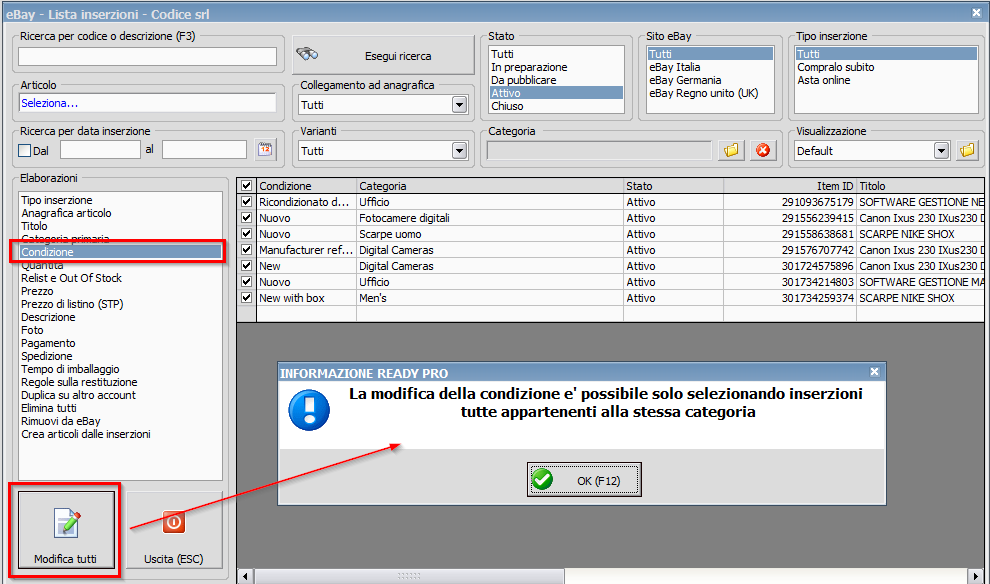The height and width of the screenshot is (584, 990).
Task: Uncheck the Nuovo Ufficio 301734214803 row checkbox
Action: 246,282
